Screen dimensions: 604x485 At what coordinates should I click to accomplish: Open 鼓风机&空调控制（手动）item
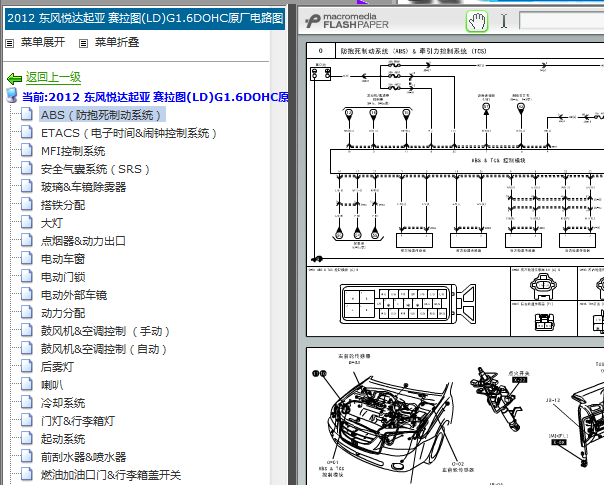click(106, 331)
